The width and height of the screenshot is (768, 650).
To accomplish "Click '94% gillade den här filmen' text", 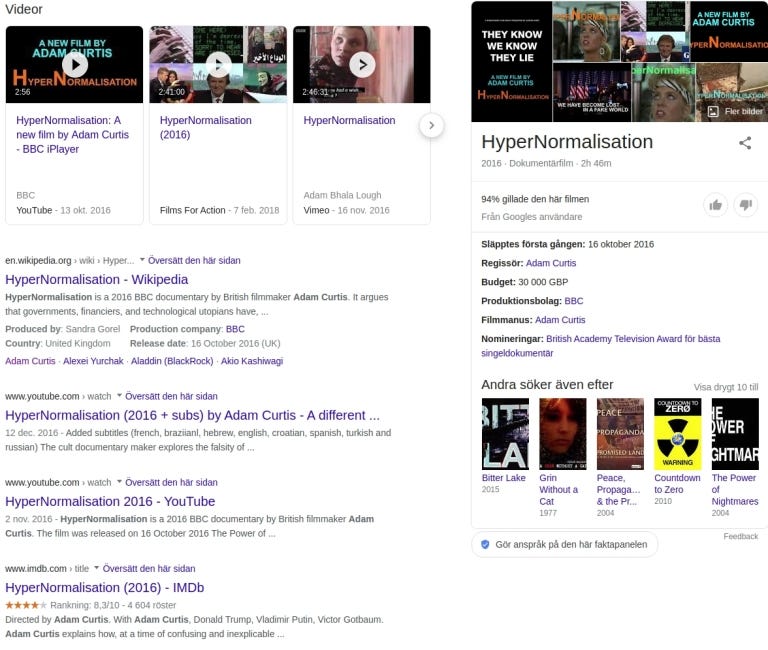I will point(535,199).
